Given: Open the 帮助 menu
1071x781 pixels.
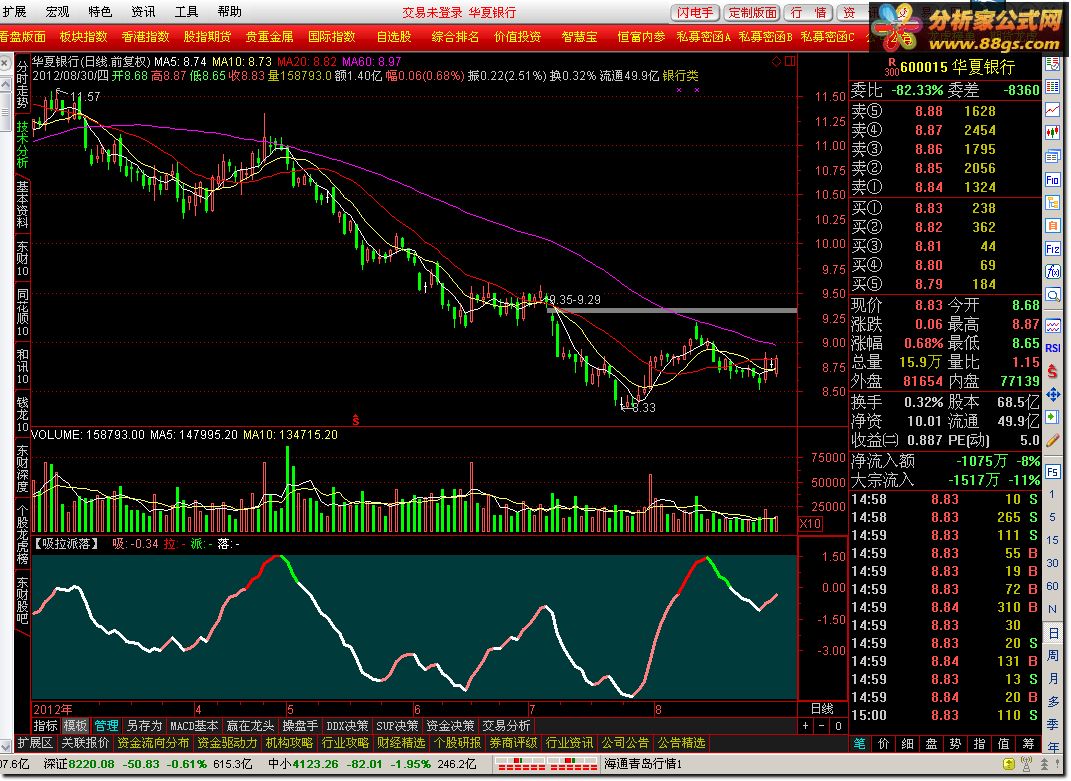Looking at the screenshot, I should coord(230,12).
